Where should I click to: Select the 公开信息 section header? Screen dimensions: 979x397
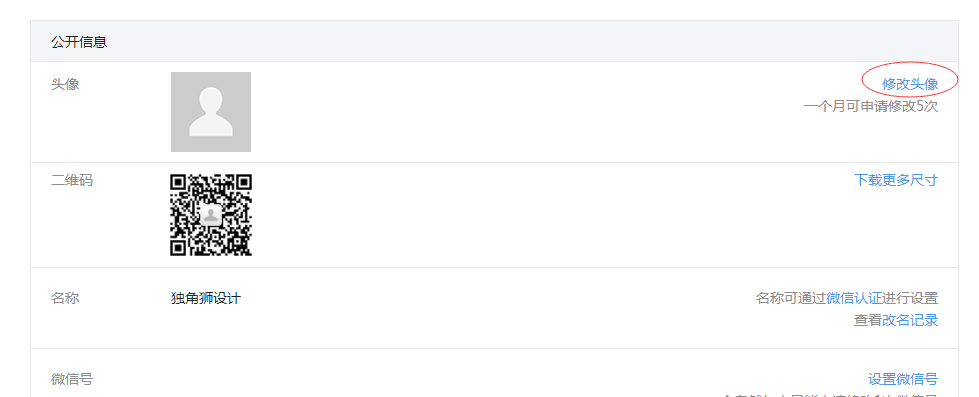point(79,42)
